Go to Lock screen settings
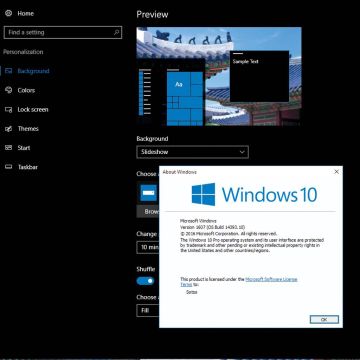 (x=33, y=109)
